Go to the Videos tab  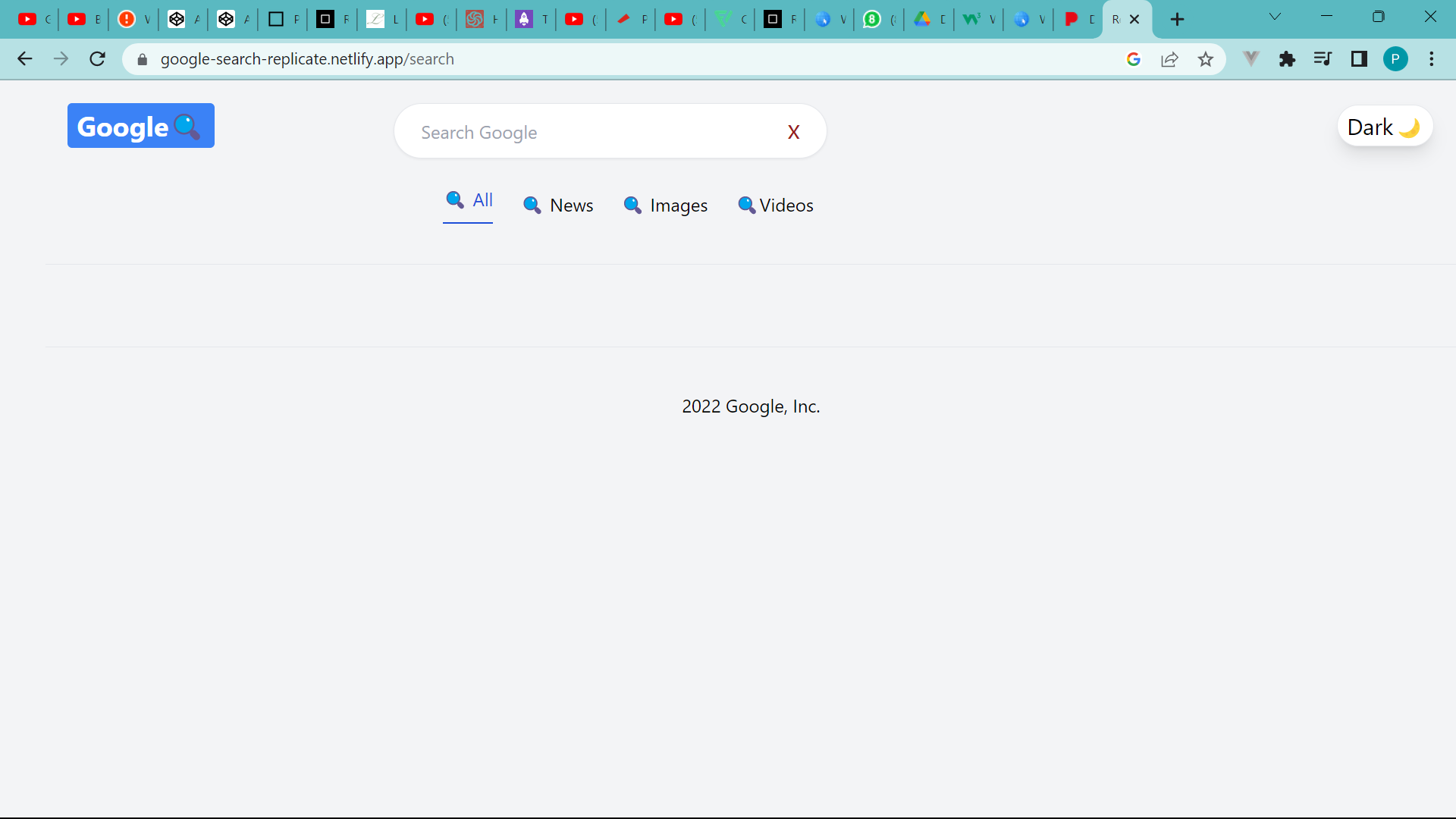776,206
